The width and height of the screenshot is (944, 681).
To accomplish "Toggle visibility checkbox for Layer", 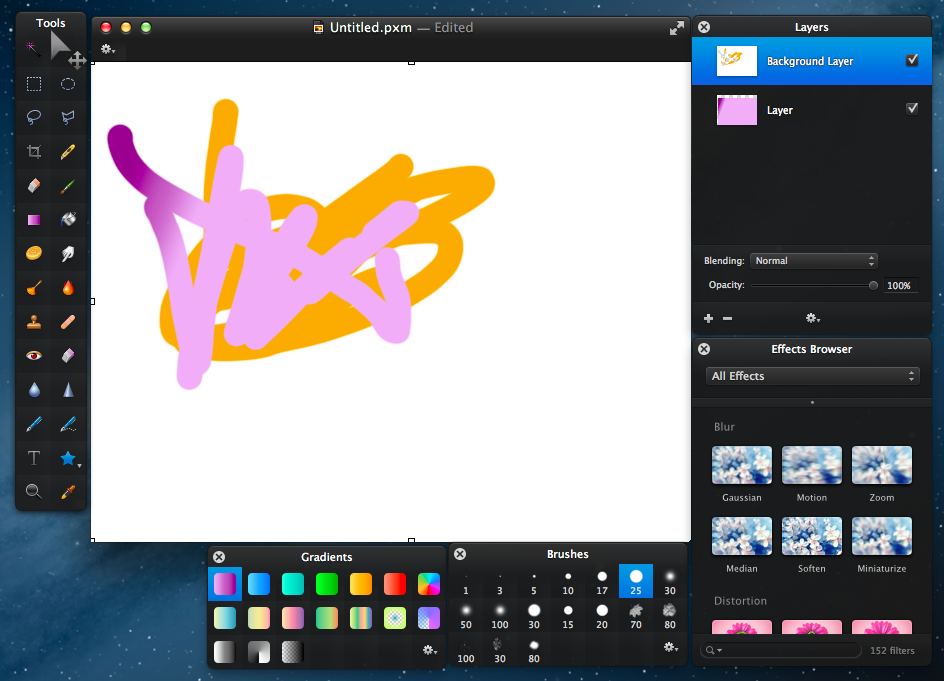I will (x=911, y=109).
